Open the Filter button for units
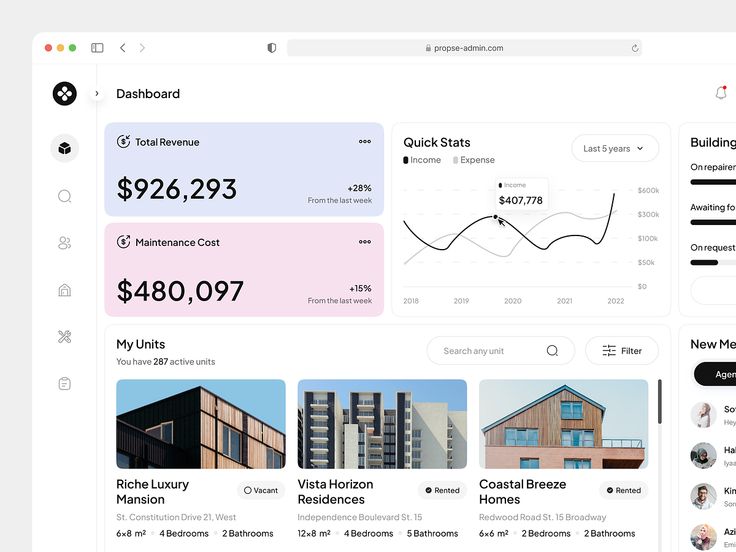The height and width of the screenshot is (552, 736). (622, 351)
